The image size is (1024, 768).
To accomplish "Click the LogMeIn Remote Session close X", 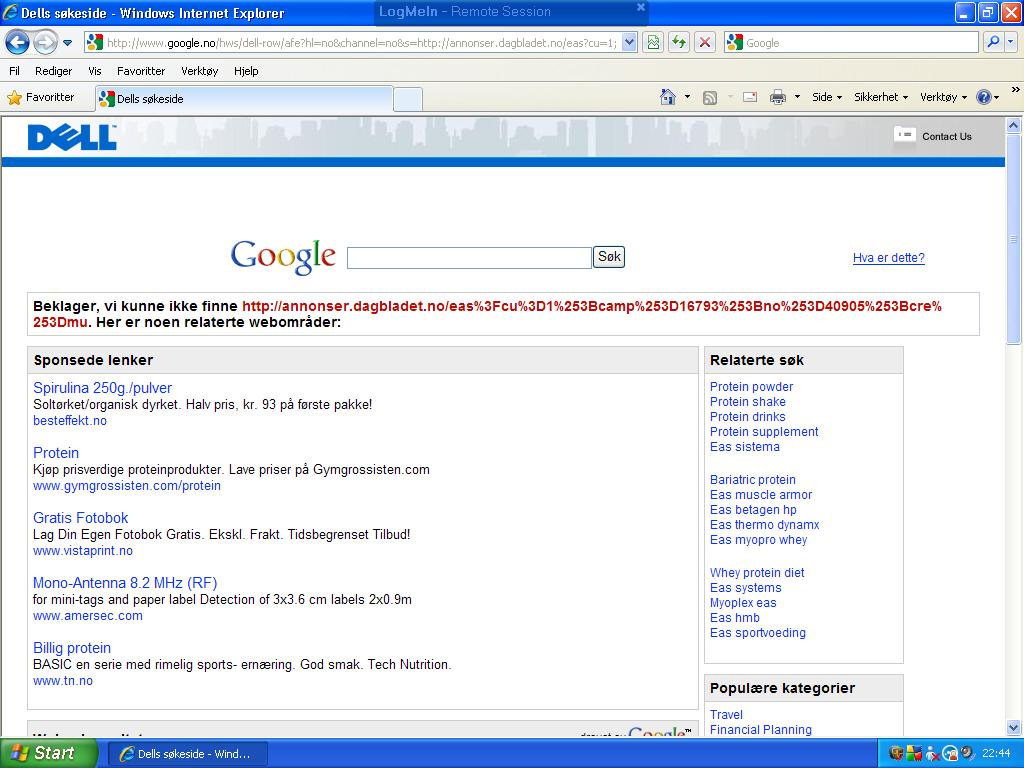I will click(641, 7).
